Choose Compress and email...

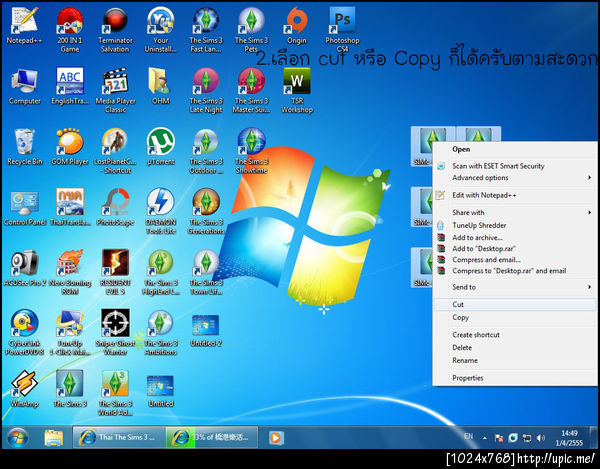(515, 259)
